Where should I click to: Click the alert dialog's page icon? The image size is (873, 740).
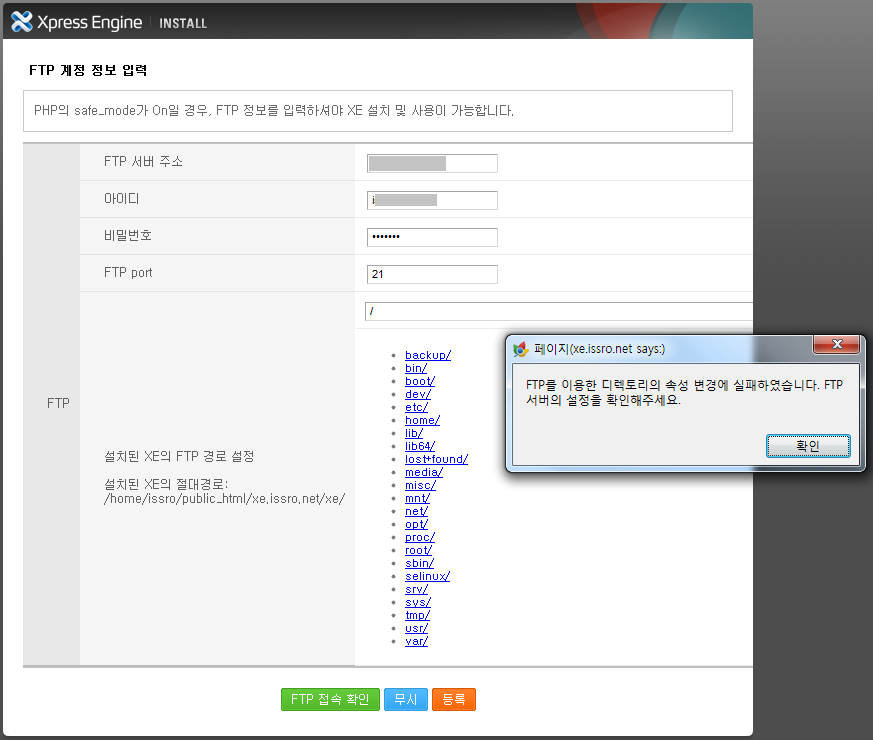click(x=521, y=346)
